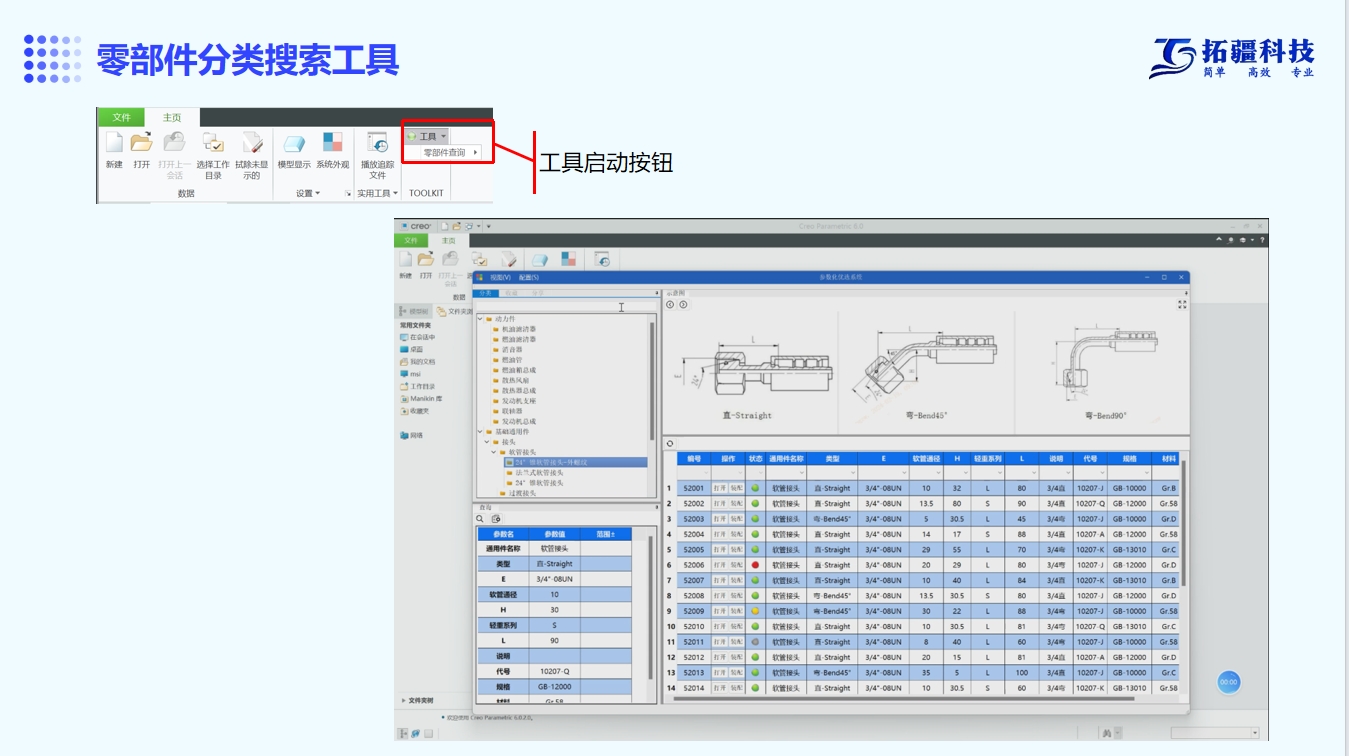This screenshot has height=756, width=1349.
Task: Click 新建 icon in the enlarged ribbon callout
Action: (114, 143)
